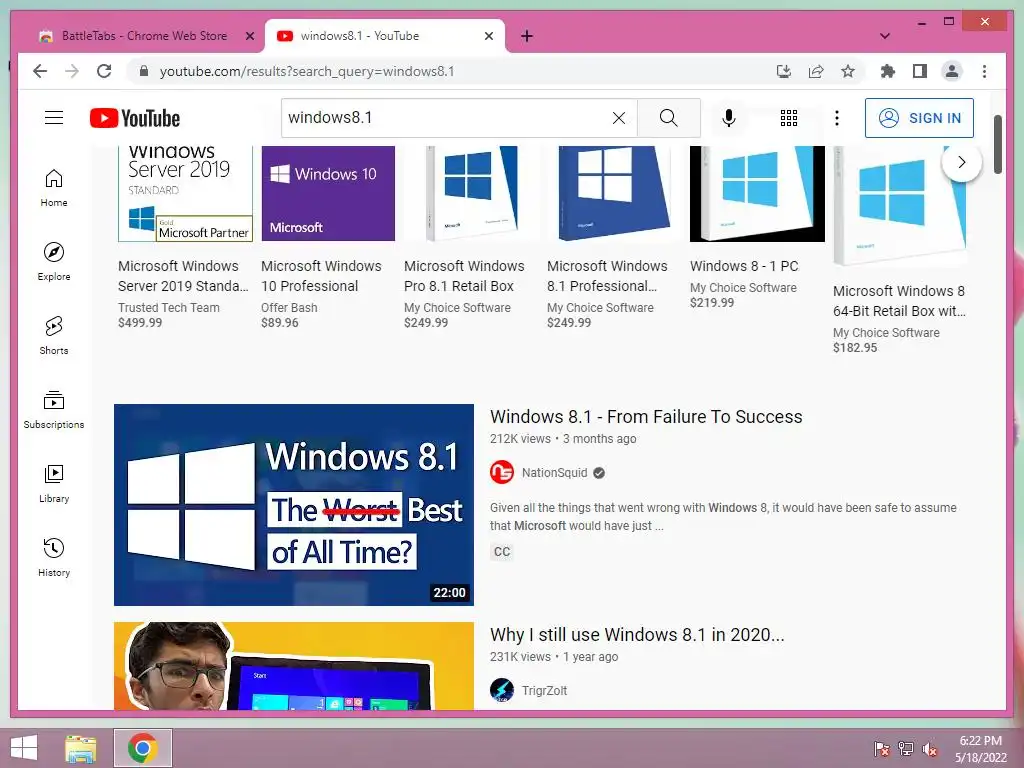Open Windows Pro 8.1 Retail Box image
This screenshot has height=768, width=1024.
pyautogui.click(x=471, y=194)
